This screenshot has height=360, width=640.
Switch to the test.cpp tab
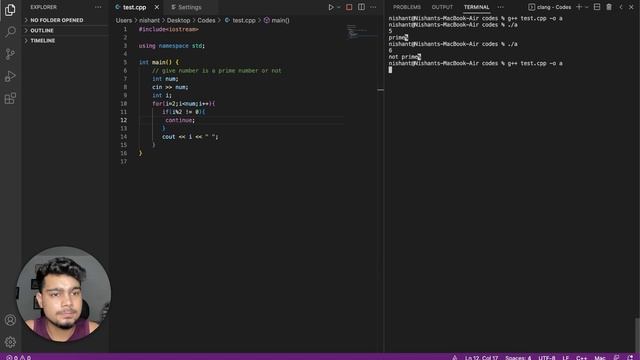(134, 7)
